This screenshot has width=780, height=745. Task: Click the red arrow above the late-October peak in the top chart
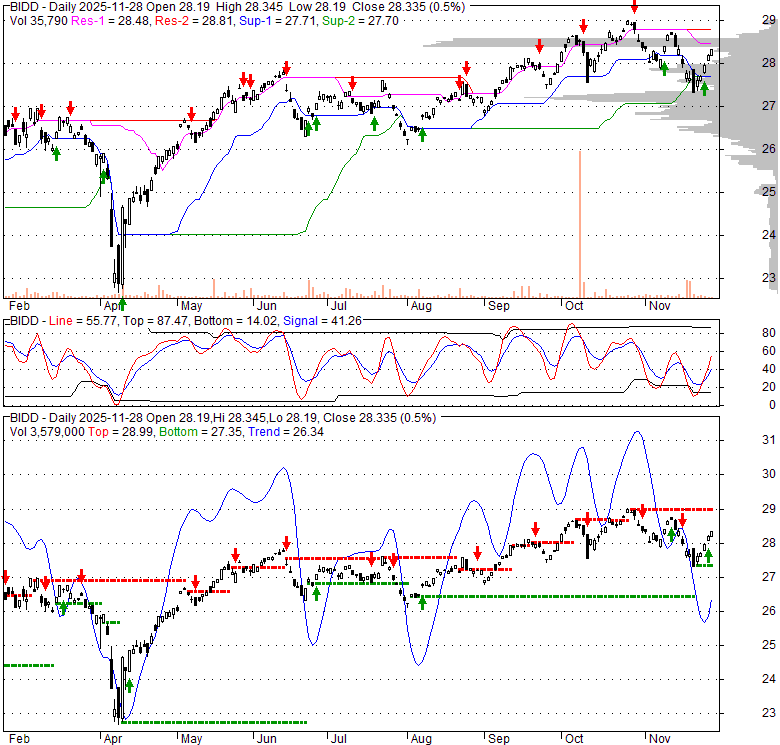click(633, 8)
